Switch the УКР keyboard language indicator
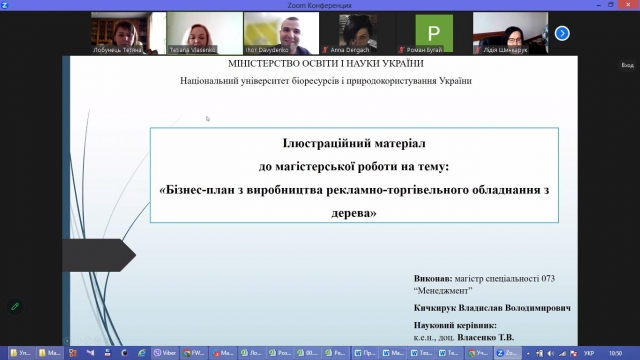640x360 pixels. pyautogui.click(x=589, y=353)
